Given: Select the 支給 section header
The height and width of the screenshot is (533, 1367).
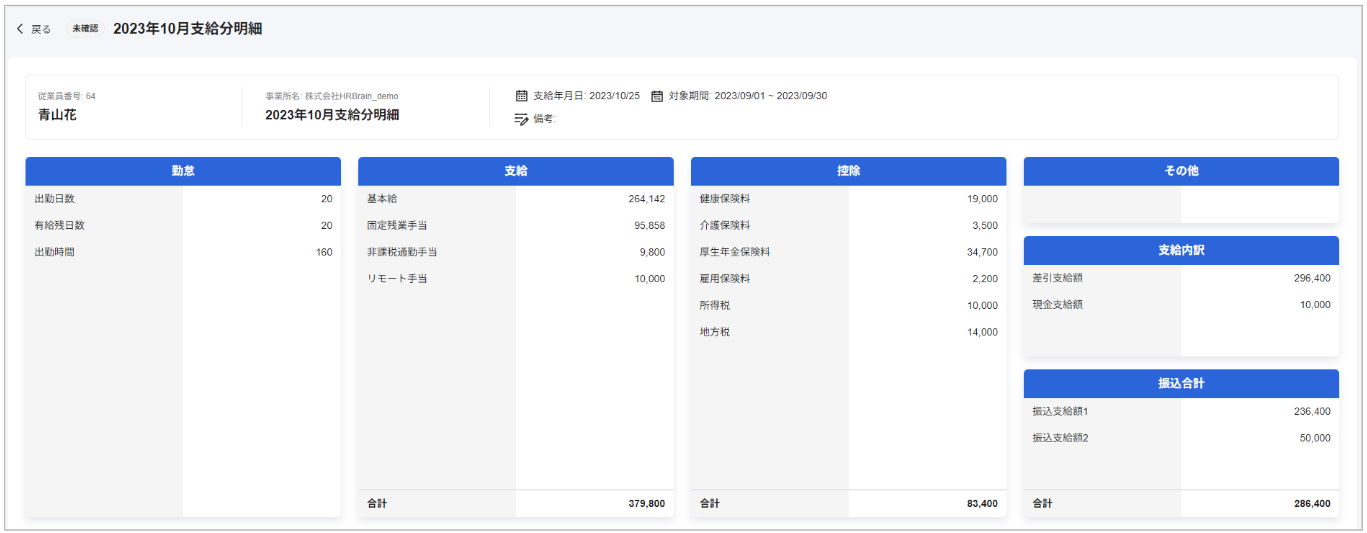Looking at the screenshot, I should 515,171.
